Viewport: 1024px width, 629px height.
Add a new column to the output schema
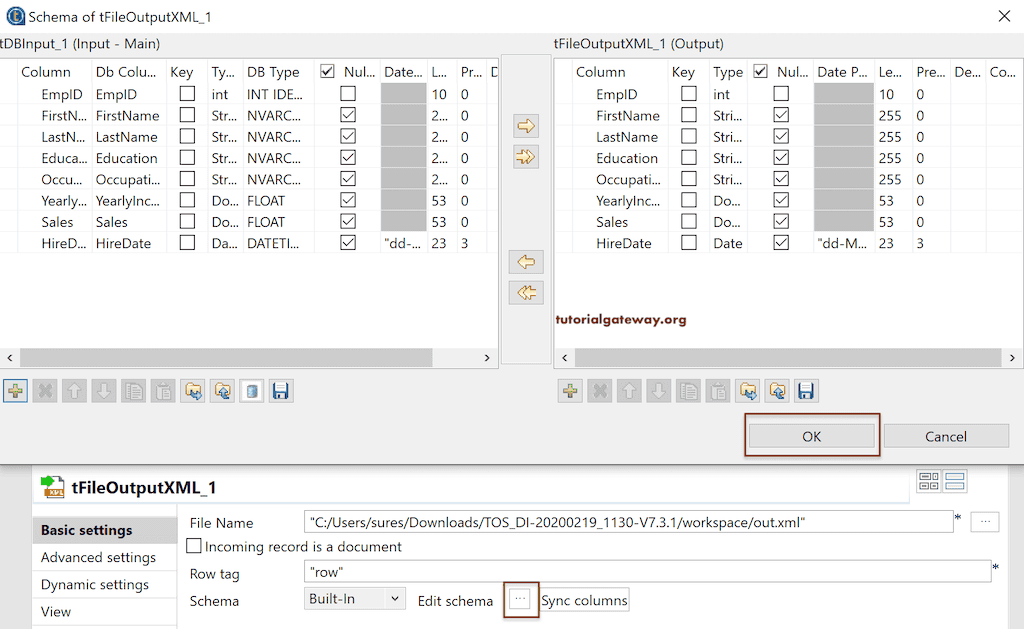coord(569,390)
